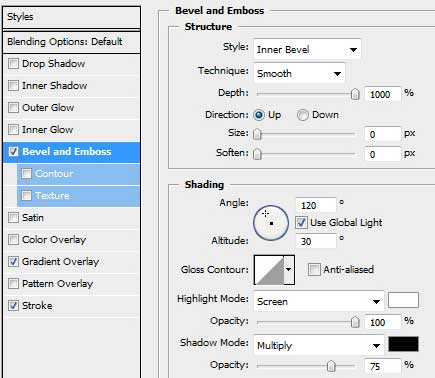
Task: Select the Inner Glow style row
Action: pyautogui.click(x=72, y=129)
